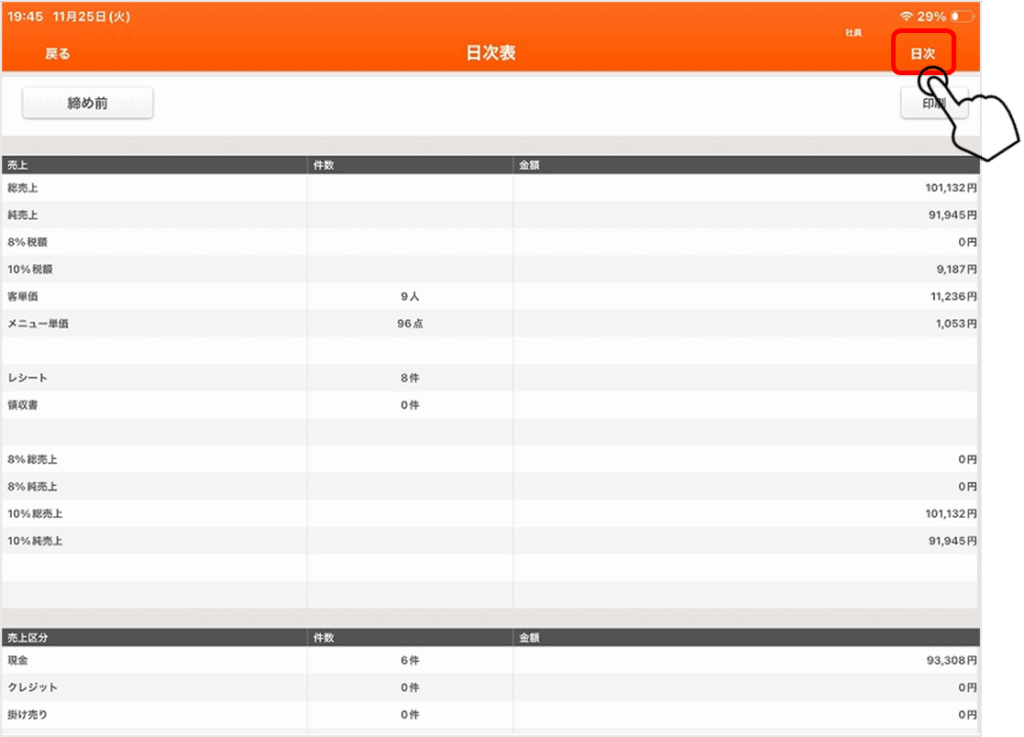Tap the 日次 button in the header
Screen dimensions: 1024x737
(922, 53)
